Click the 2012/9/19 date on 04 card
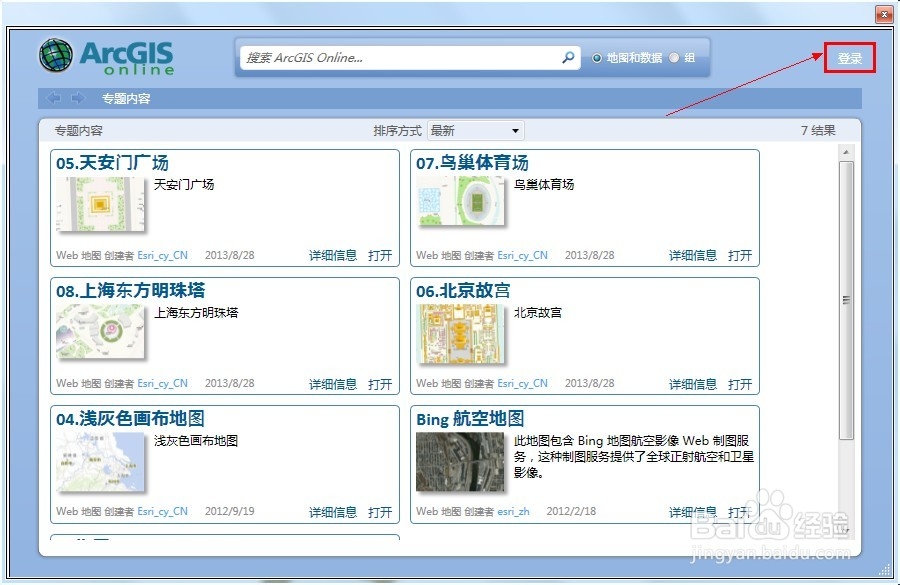The image size is (900, 585). coord(230,511)
